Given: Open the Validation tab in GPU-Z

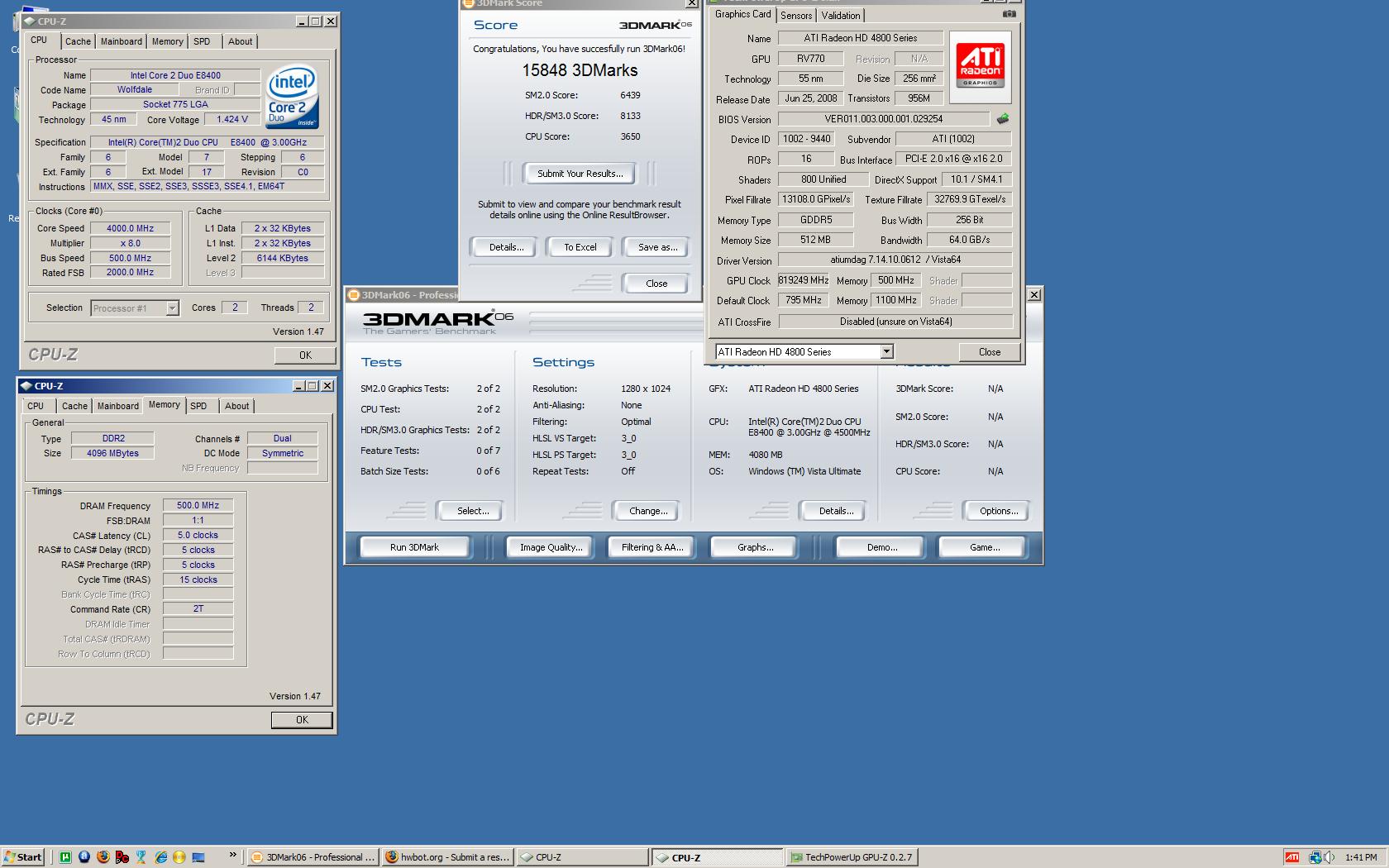Looking at the screenshot, I should [x=841, y=16].
